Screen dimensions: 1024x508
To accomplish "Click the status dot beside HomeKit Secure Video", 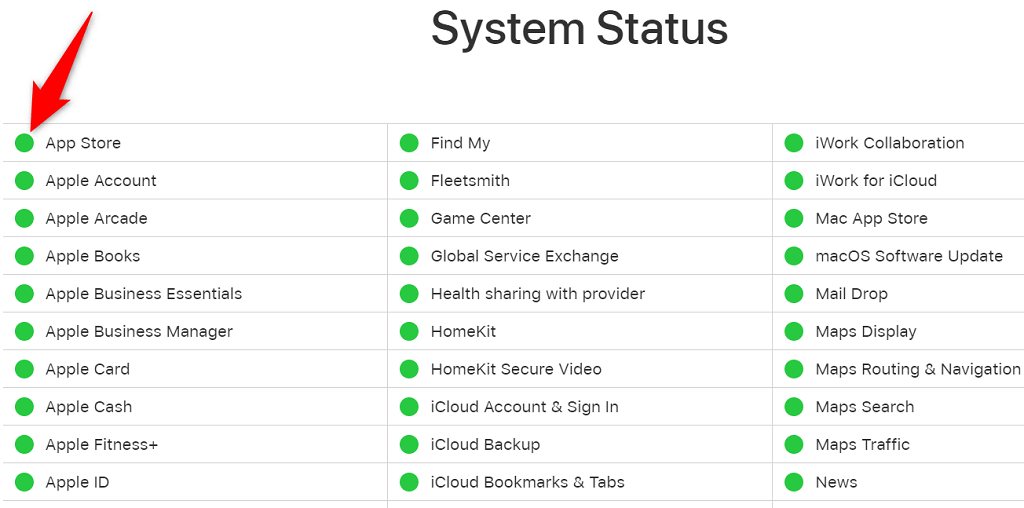I will click(x=409, y=369).
